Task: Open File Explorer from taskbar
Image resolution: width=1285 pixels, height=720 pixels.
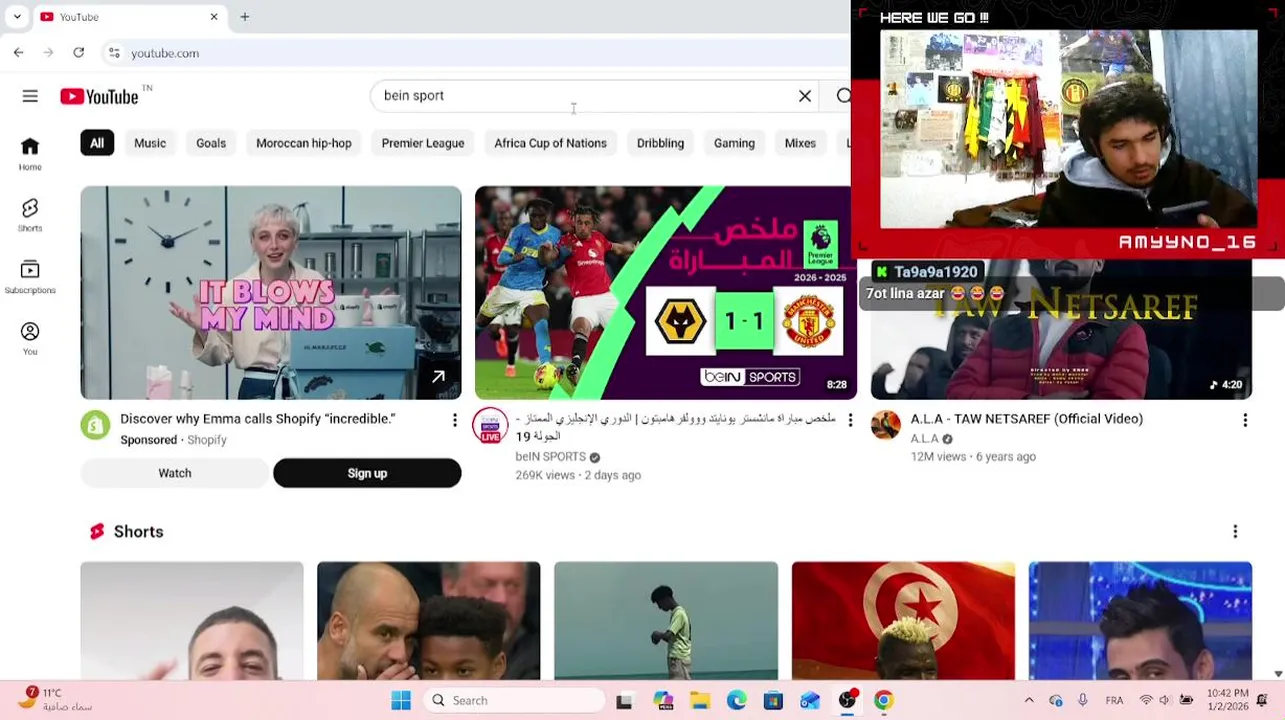Action: click(x=699, y=701)
